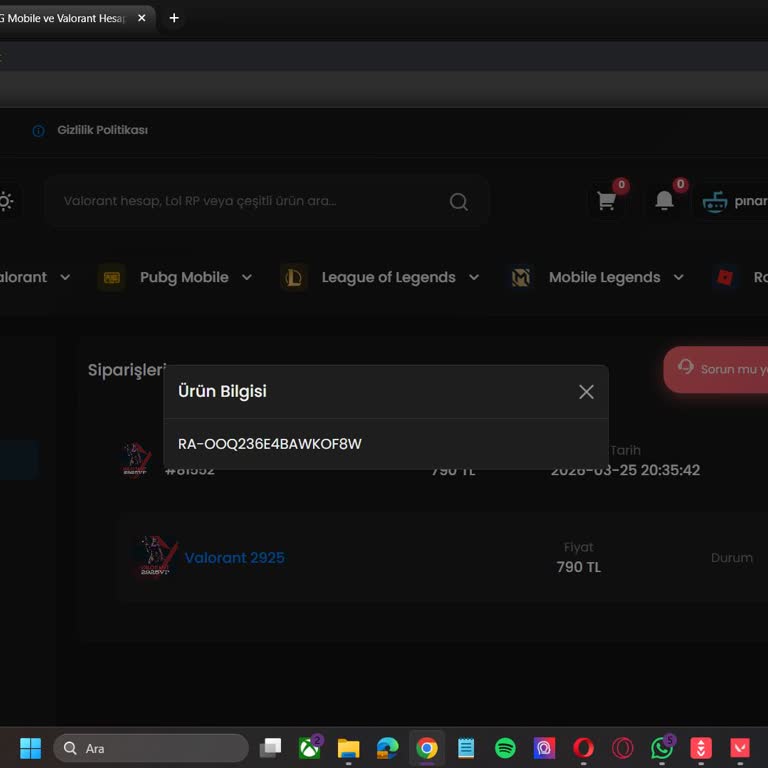Open a new browser tab with plus

pyautogui.click(x=174, y=18)
